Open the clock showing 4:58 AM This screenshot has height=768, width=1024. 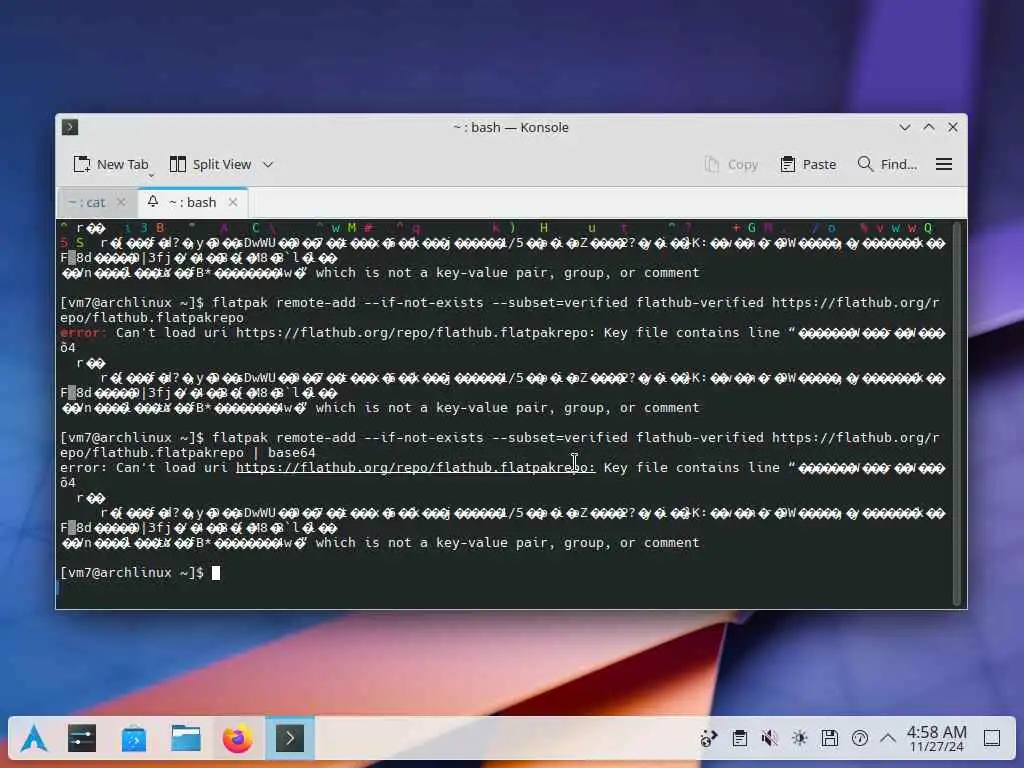[936, 739]
